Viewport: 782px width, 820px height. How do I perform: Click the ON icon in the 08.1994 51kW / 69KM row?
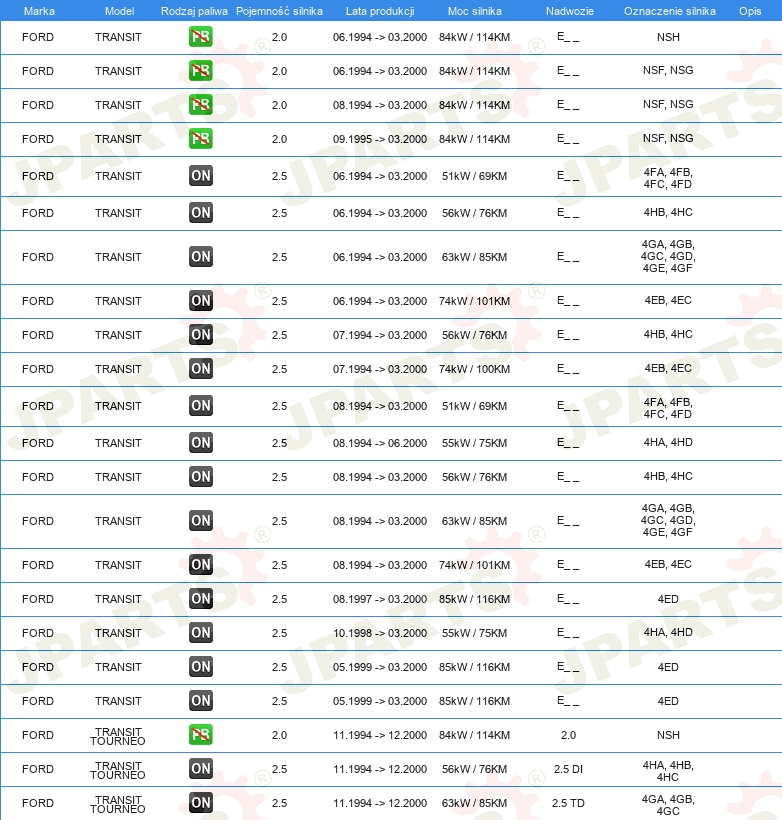[x=201, y=406]
